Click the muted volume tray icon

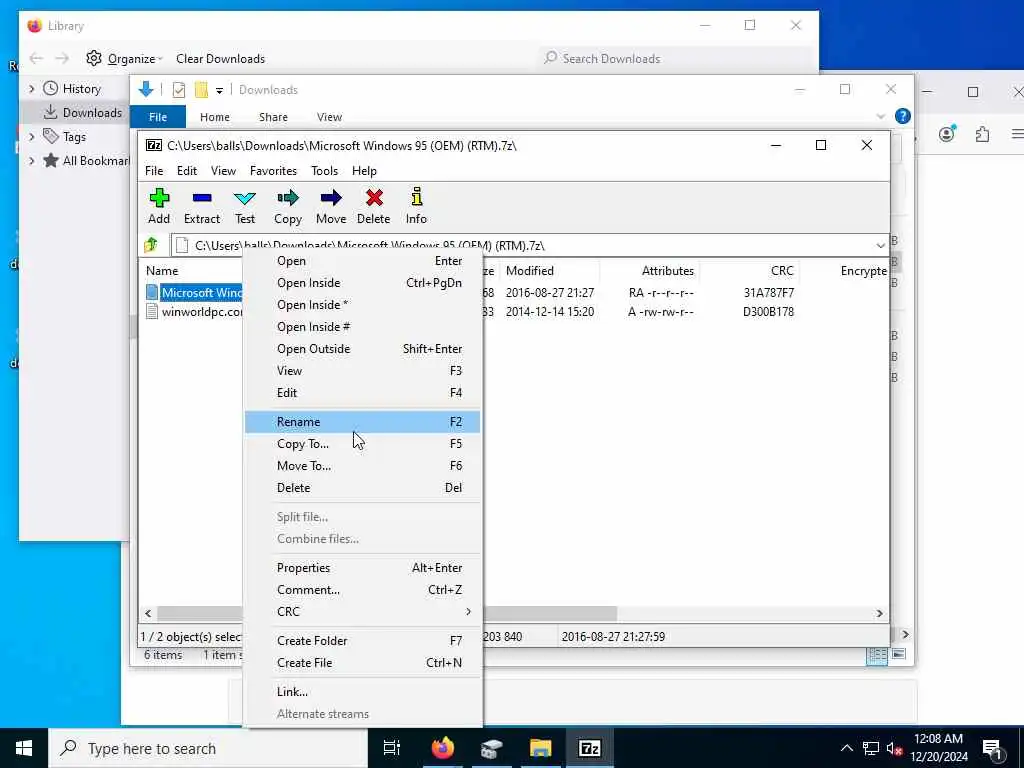pyautogui.click(x=895, y=748)
